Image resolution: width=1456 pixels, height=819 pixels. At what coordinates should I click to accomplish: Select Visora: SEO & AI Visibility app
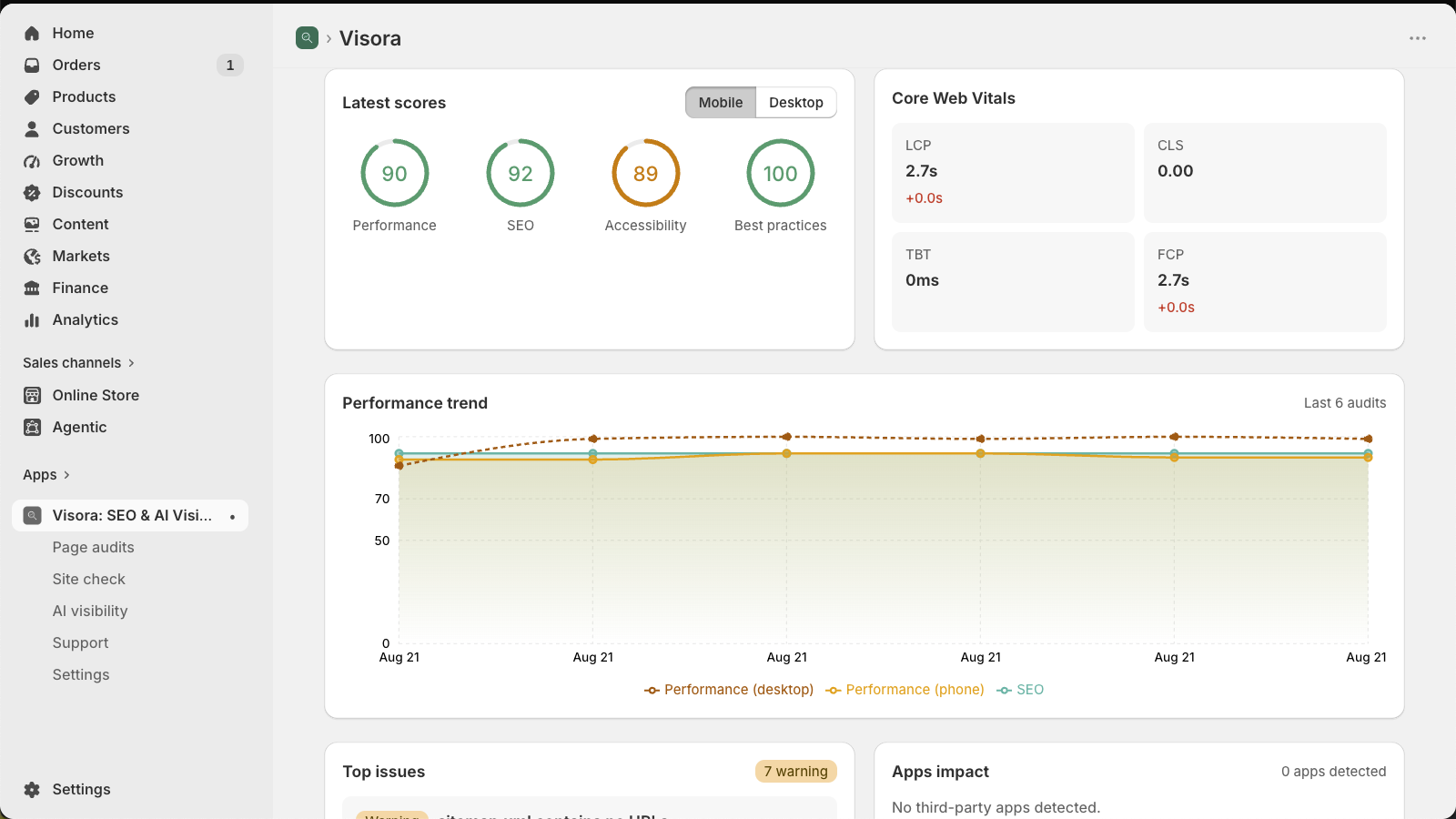pyautogui.click(x=130, y=516)
